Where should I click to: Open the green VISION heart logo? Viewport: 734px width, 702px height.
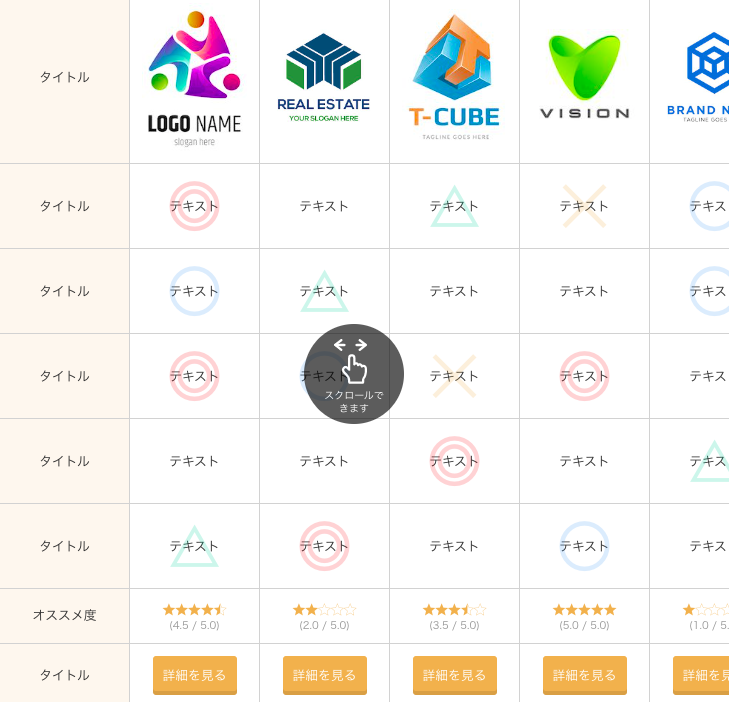click(x=584, y=77)
